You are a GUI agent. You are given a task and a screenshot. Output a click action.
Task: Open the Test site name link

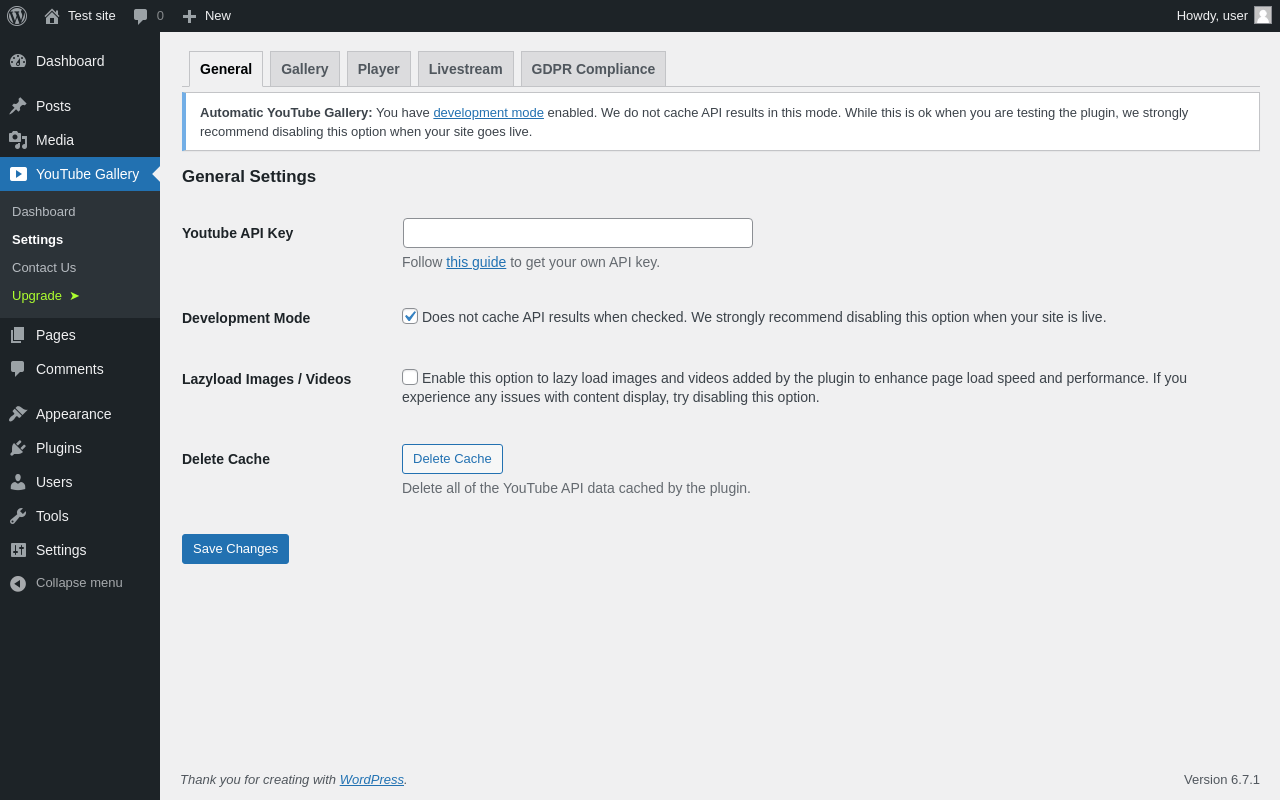tap(92, 16)
